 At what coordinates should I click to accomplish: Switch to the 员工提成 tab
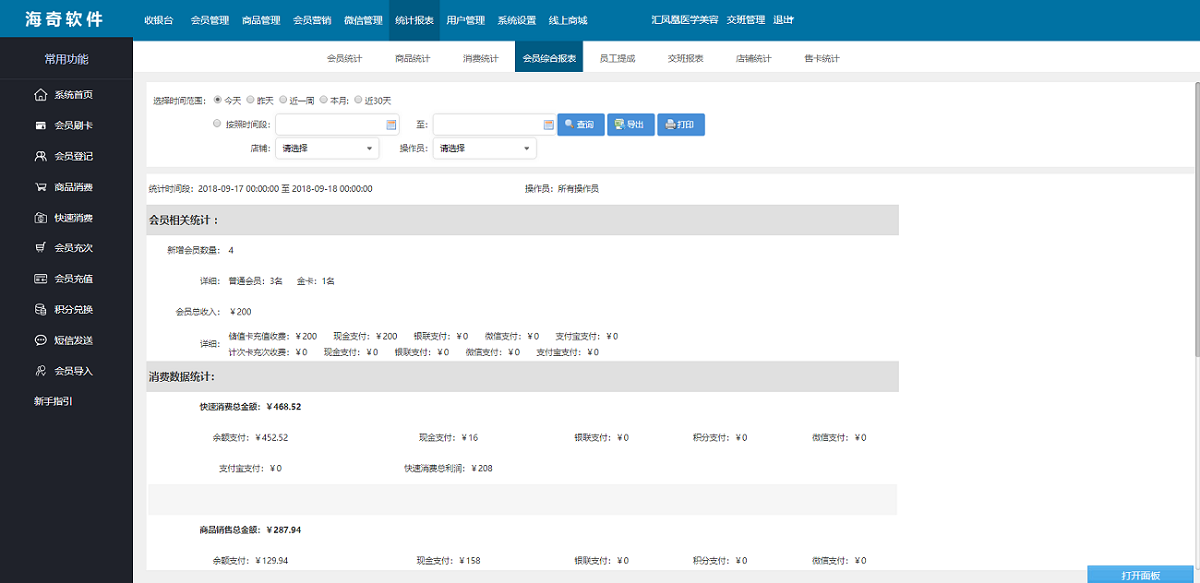pos(617,59)
